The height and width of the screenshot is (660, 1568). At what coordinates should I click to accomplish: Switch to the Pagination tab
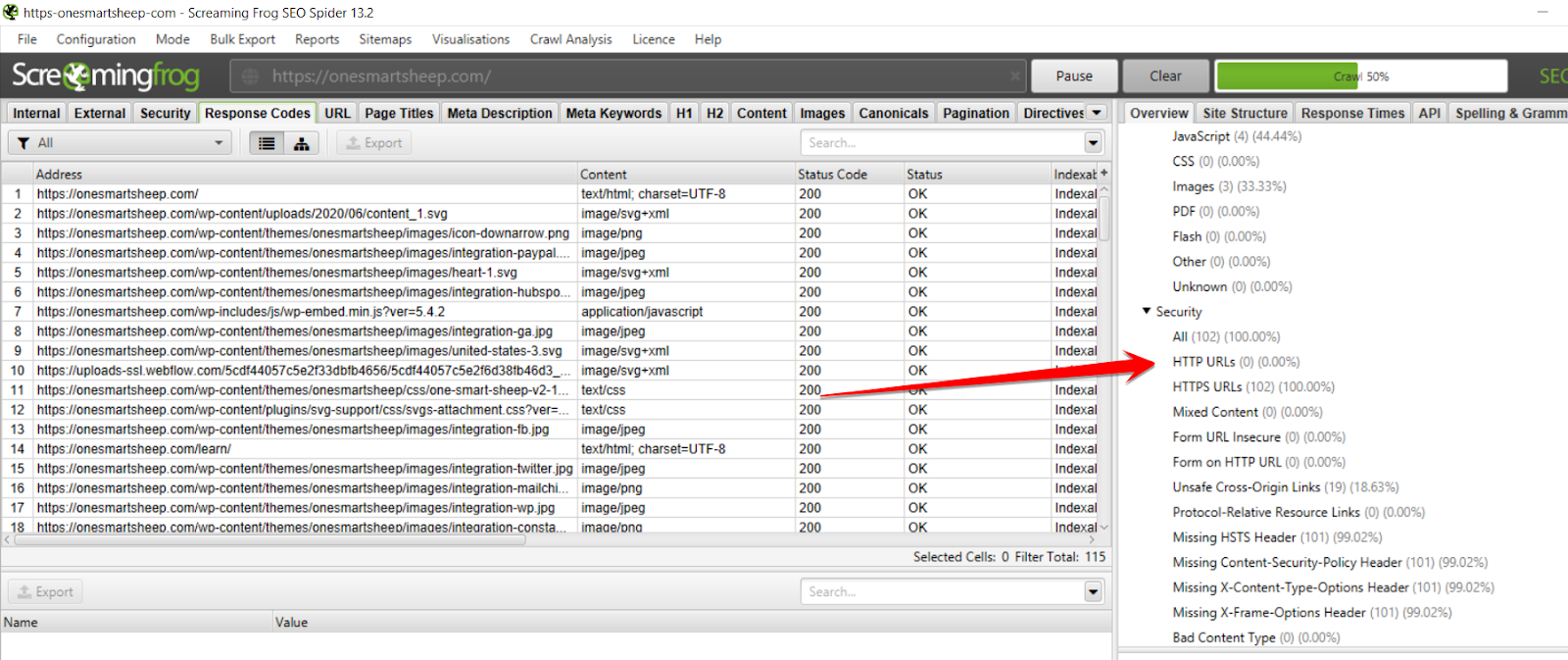coord(976,113)
